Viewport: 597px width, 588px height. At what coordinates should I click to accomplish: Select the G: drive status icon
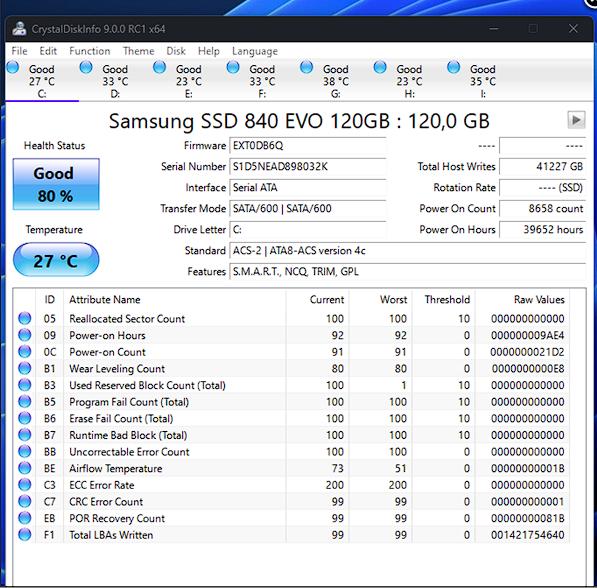(306, 67)
